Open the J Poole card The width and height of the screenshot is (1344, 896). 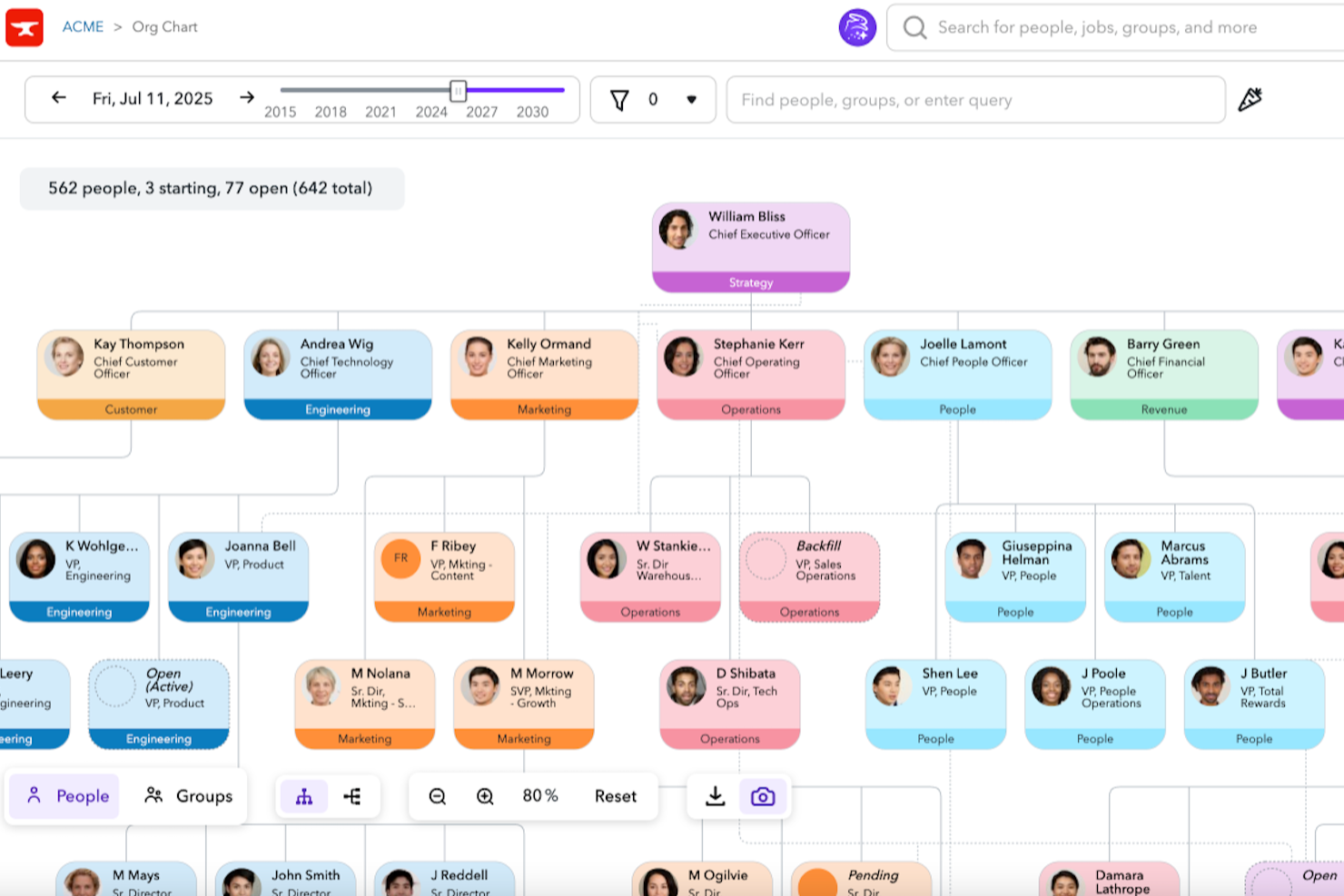pos(1095,704)
